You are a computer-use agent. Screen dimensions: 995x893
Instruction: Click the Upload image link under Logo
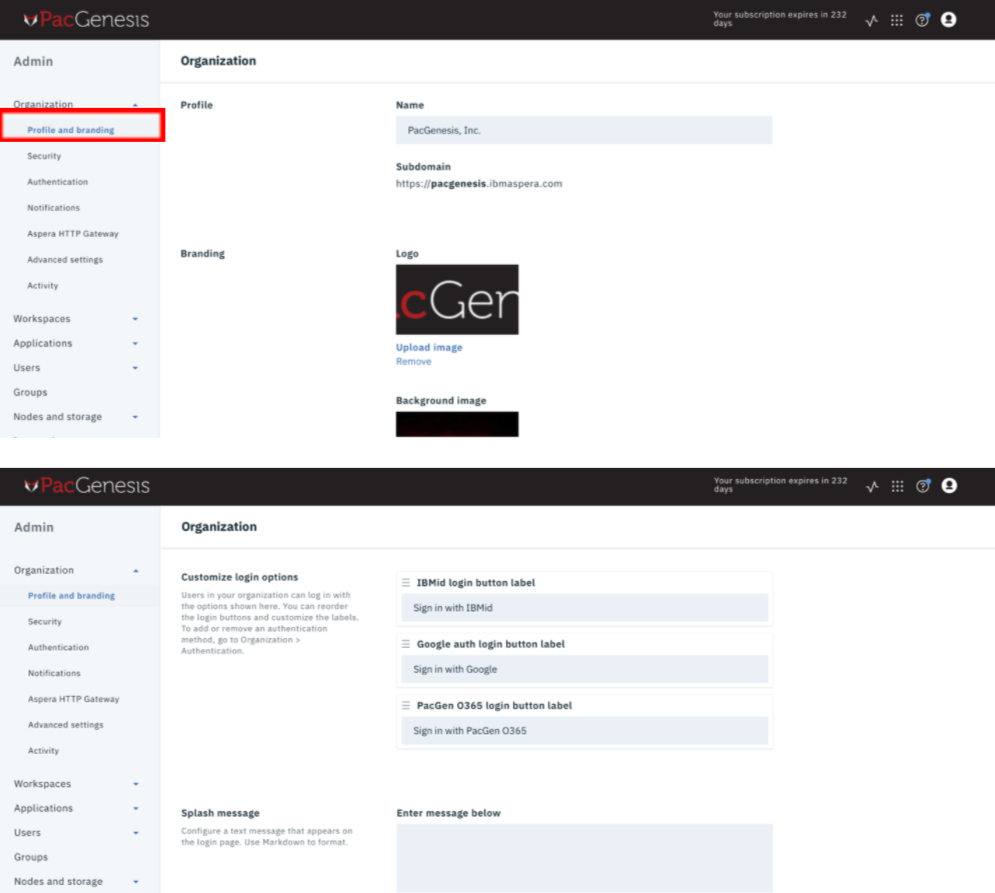[429, 348]
